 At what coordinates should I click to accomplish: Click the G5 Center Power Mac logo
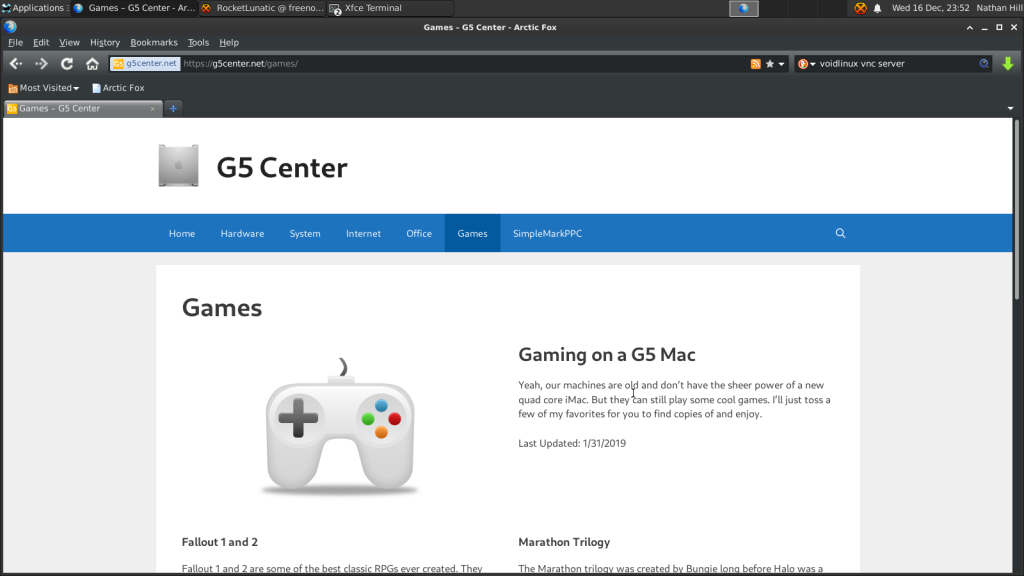(178, 166)
